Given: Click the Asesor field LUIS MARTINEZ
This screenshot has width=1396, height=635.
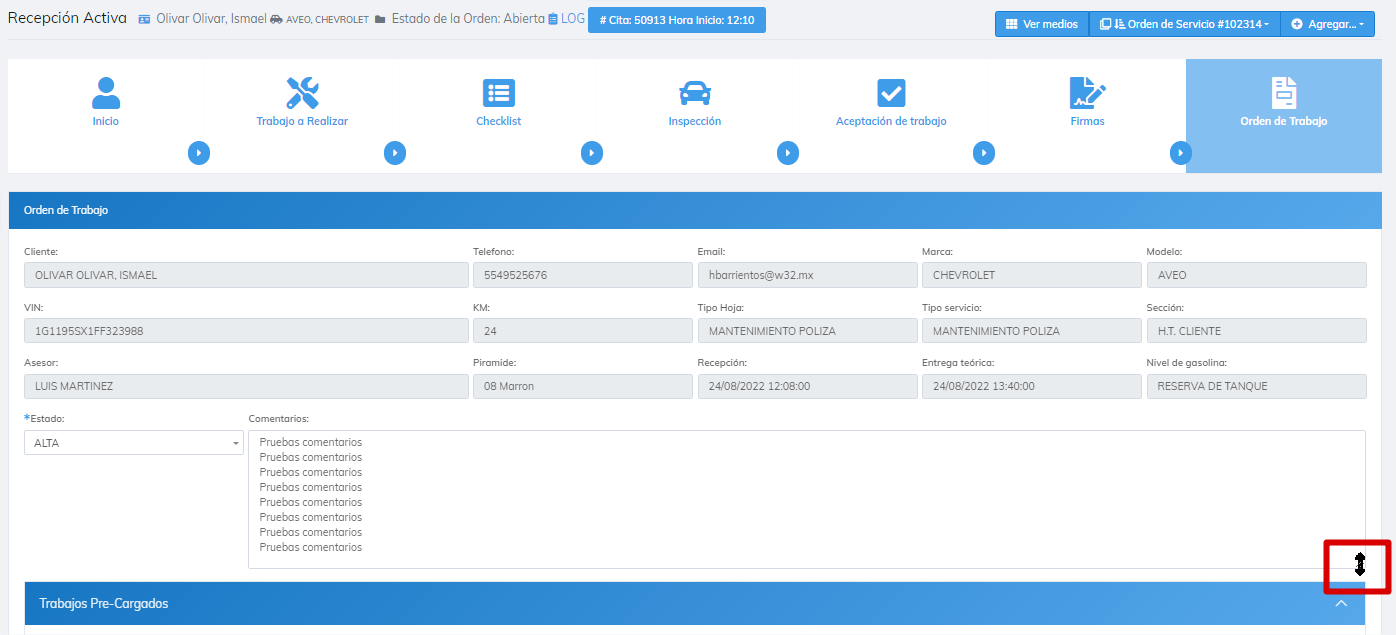Looking at the screenshot, I should tap(246, 386).
